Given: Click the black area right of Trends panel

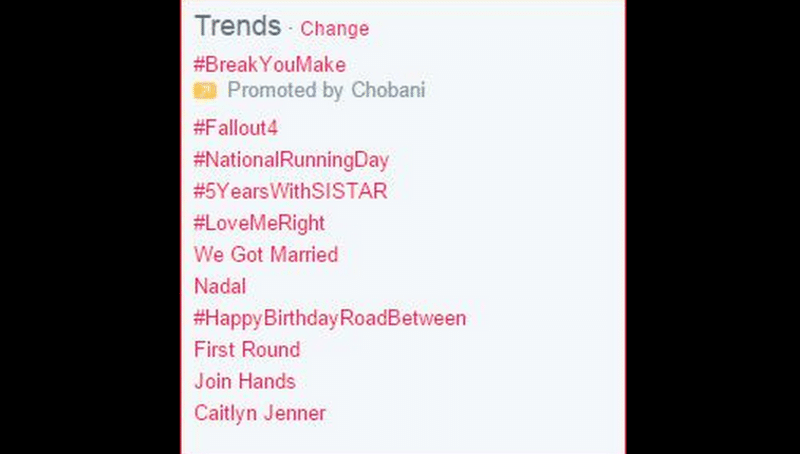Looking at the screenshot, I should (x=712, y=227).
